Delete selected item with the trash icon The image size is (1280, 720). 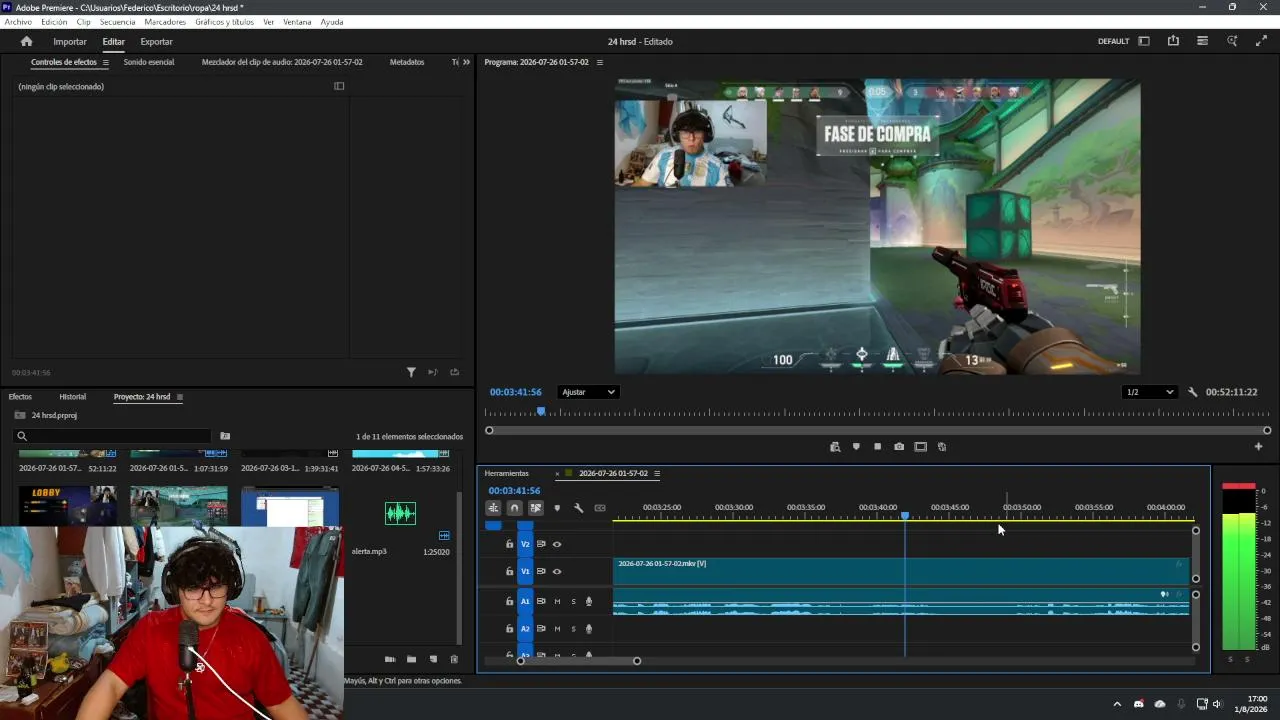pos(454,659)
